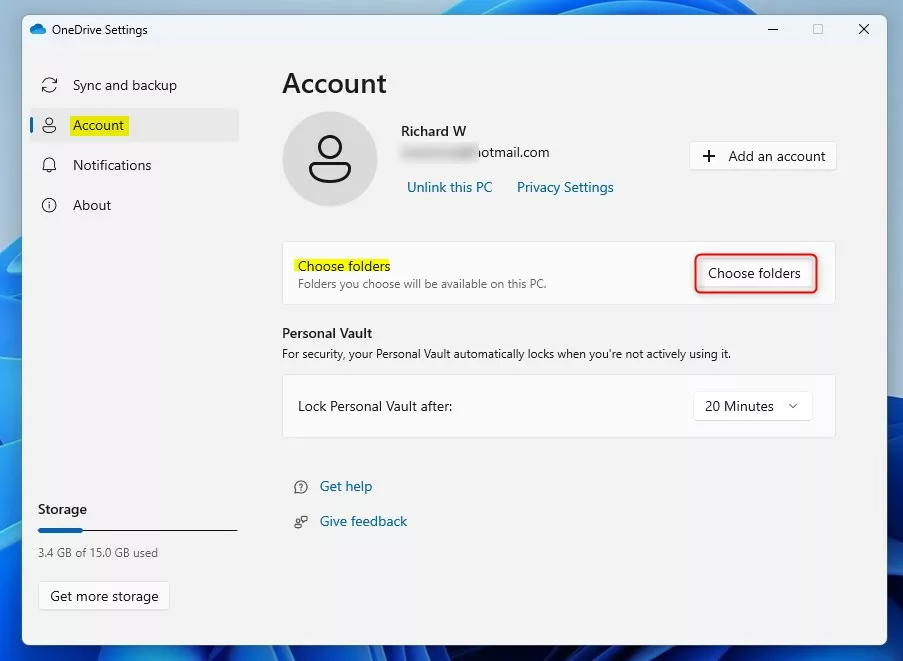Image resolution: width=903 pixels, height=661 pixels.
Task: Add an account
Action: click(x=762, y=156)
